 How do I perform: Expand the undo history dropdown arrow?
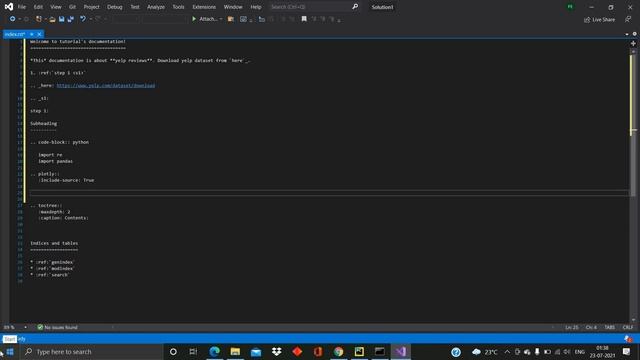91,19
